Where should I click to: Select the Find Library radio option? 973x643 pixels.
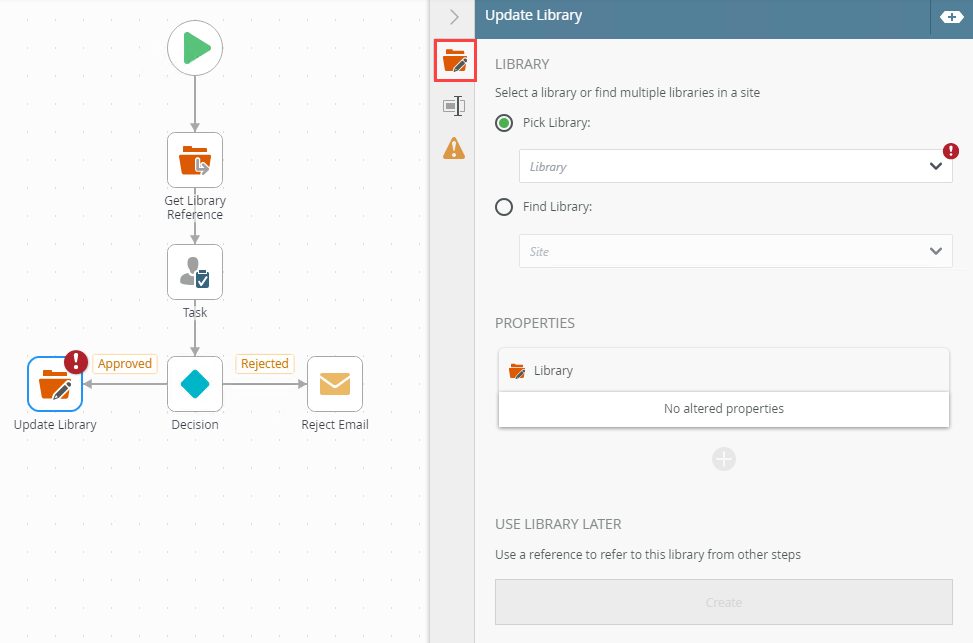[505, 207]
